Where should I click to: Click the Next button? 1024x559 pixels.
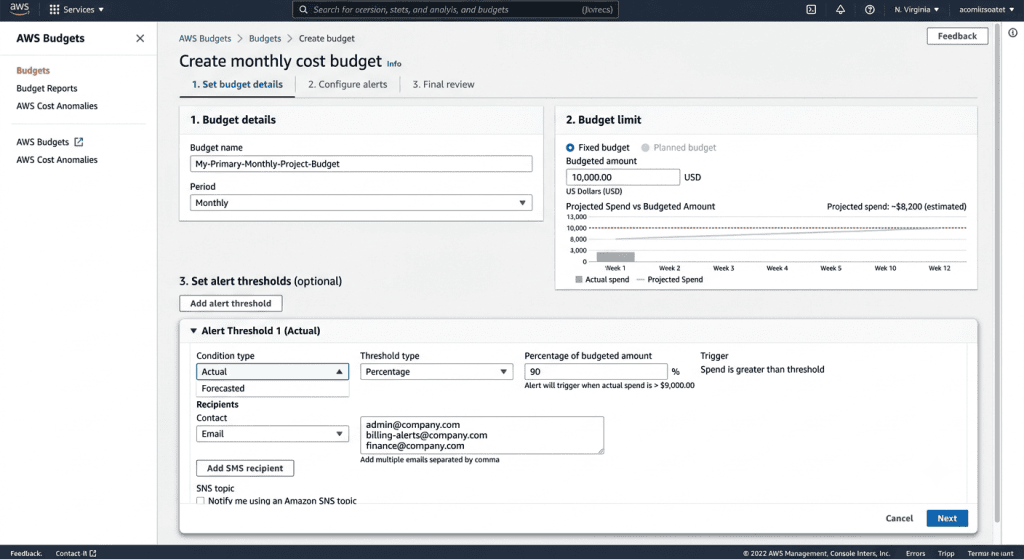click(x=947, y=519)
